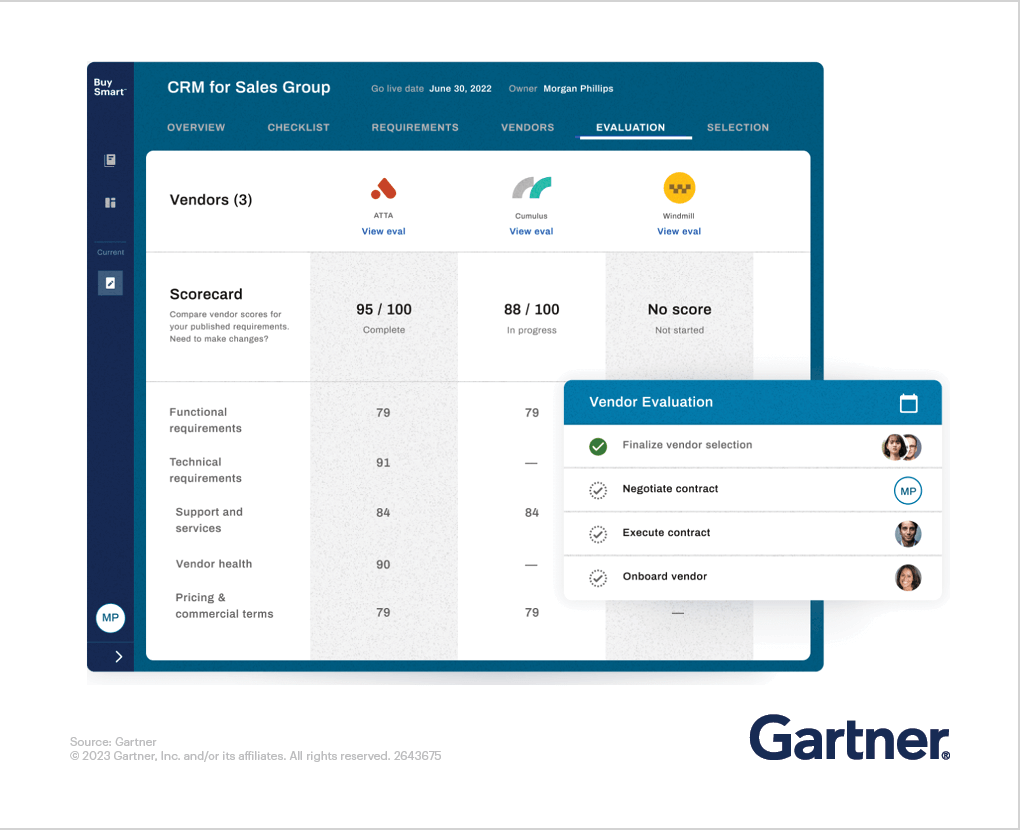Click the MP avatar in sidebar
The image size is (1020, 830).
111,617
